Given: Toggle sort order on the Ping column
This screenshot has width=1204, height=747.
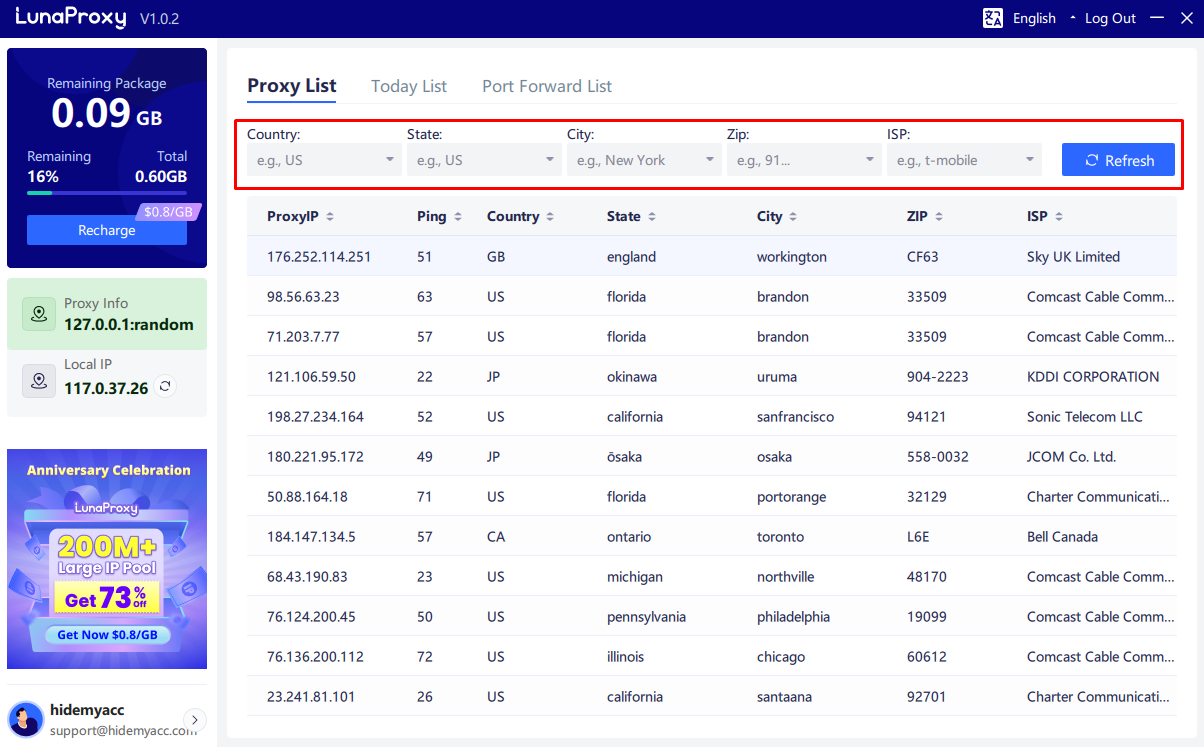Looking at the screenshot, I should click(456, 216).
